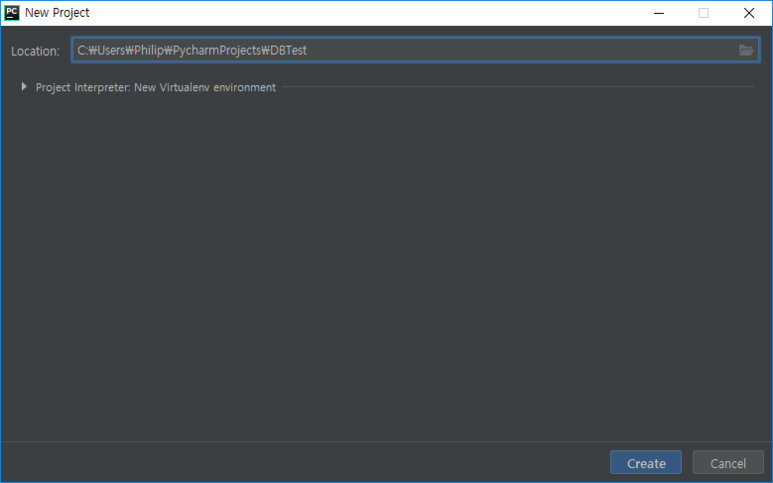Open the folder browse icon in Location field

point(746,50)
